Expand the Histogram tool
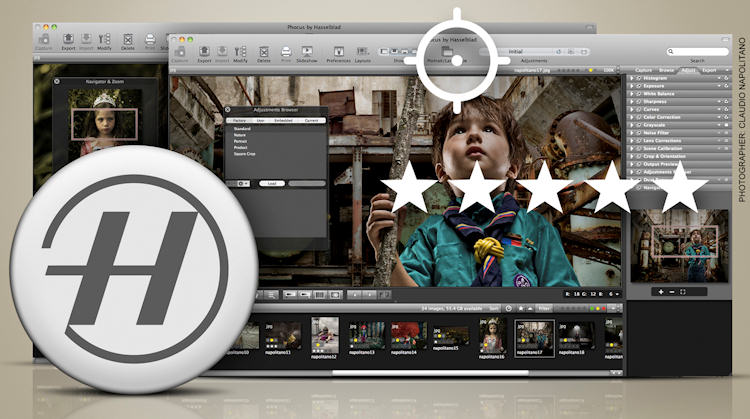This screenshot has width=750, height=419. (632, 78)
